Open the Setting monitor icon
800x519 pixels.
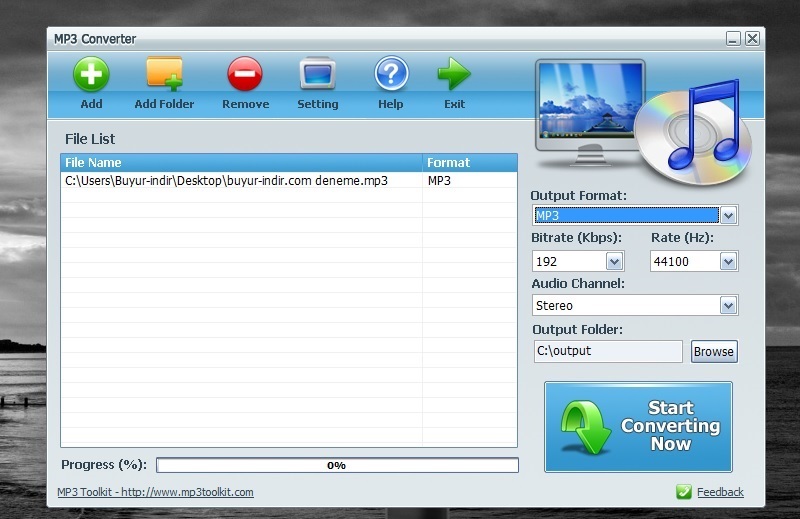click(317, 75)
